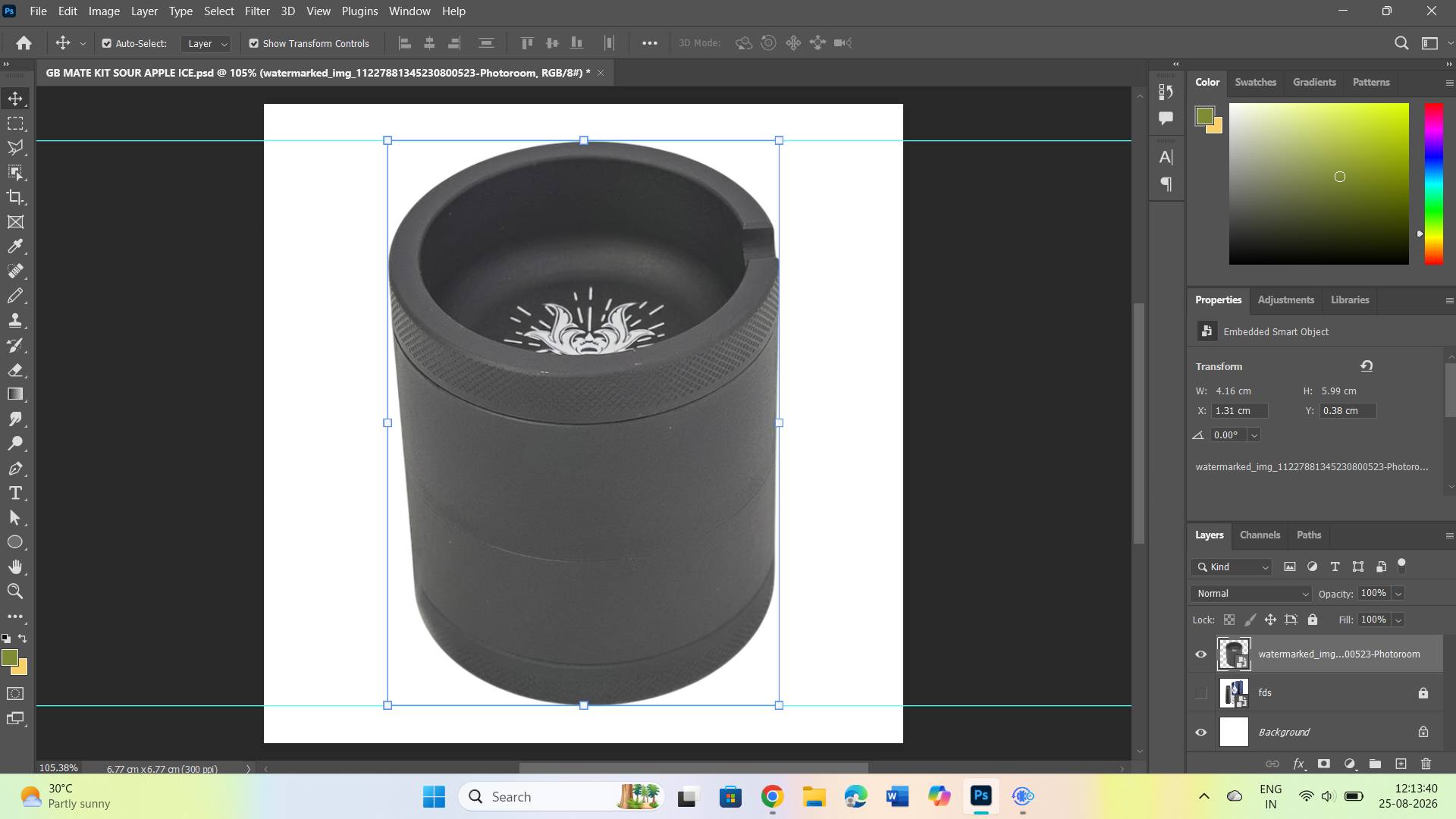
Task: Uncheck the Auto-Select checkbox
Action: (x=107, y=43)
